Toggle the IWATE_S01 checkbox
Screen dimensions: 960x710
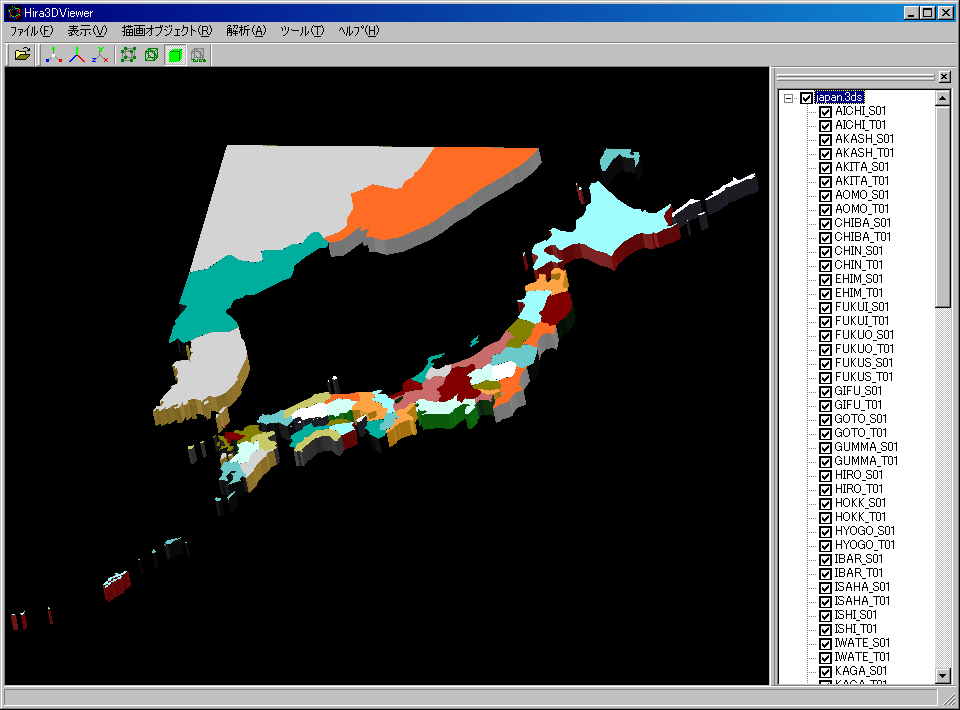pyautogui.click(x=825, y=643)
